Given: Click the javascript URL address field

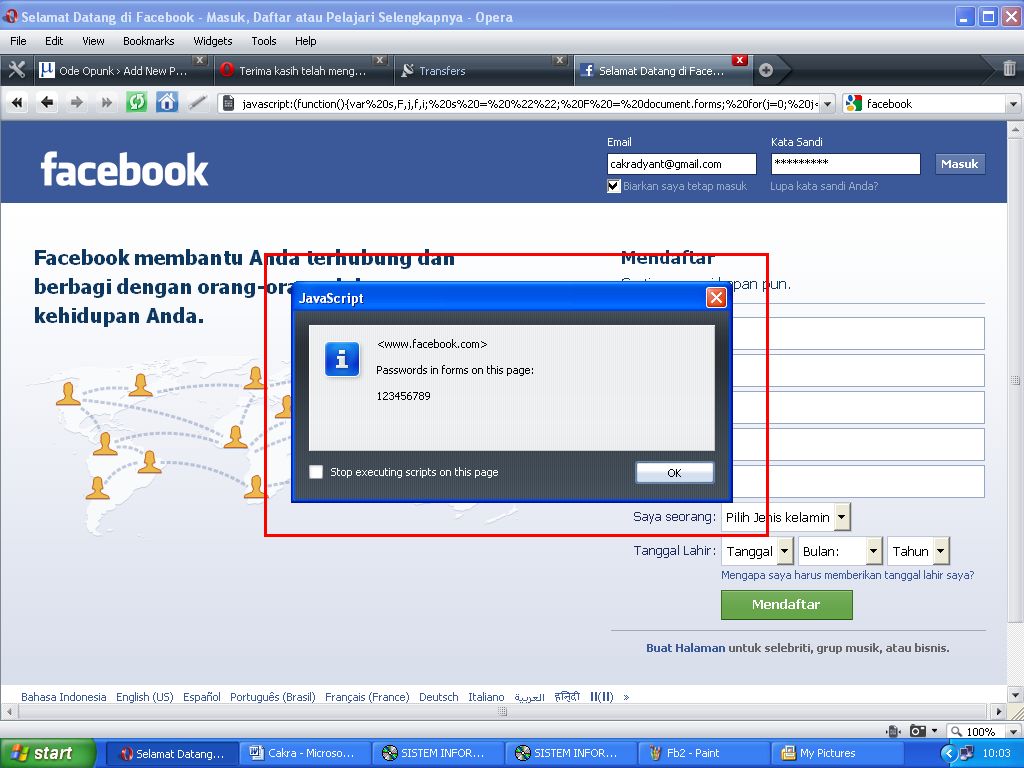Looking at the screenshot, I should pyautogui.click(x=529, y=103).
